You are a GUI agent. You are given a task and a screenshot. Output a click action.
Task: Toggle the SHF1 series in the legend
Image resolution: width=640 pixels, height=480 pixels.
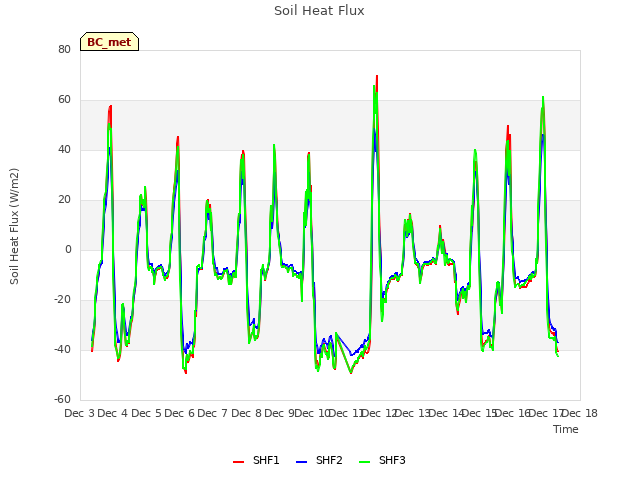(256, 460)
